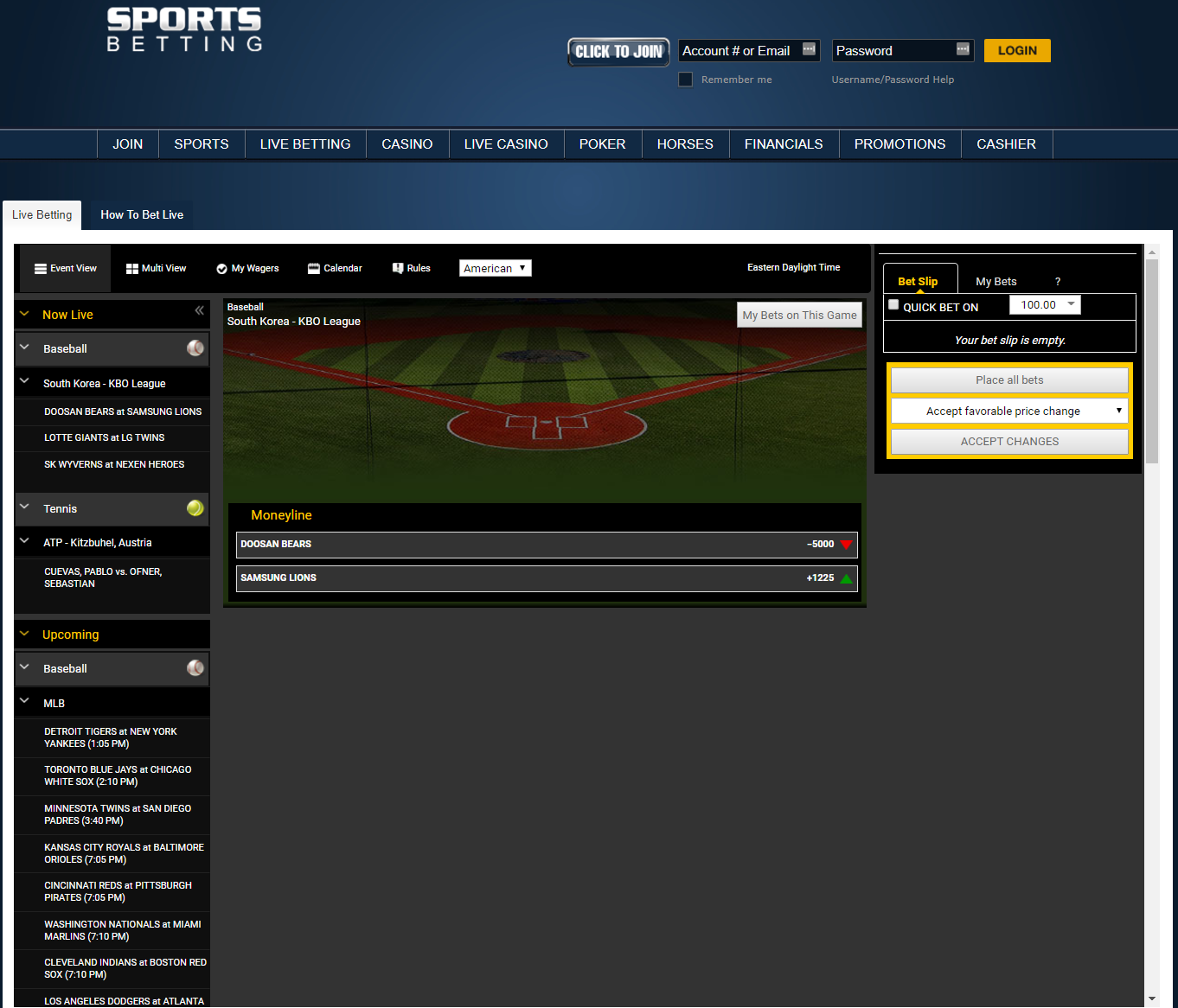Open LIVE CASINO navigation item

click(x=506, y=144)
